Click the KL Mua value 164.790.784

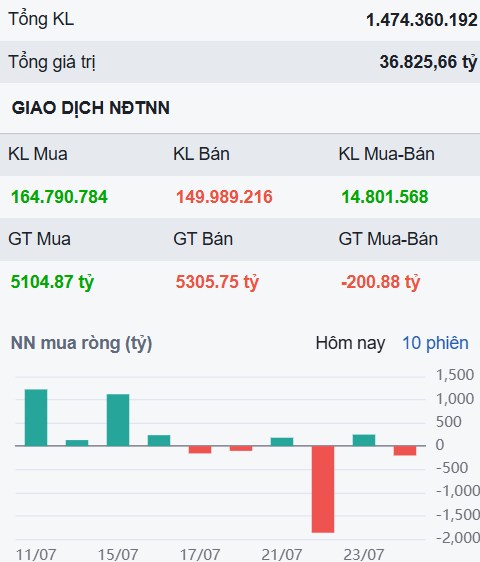click(59, 197)
